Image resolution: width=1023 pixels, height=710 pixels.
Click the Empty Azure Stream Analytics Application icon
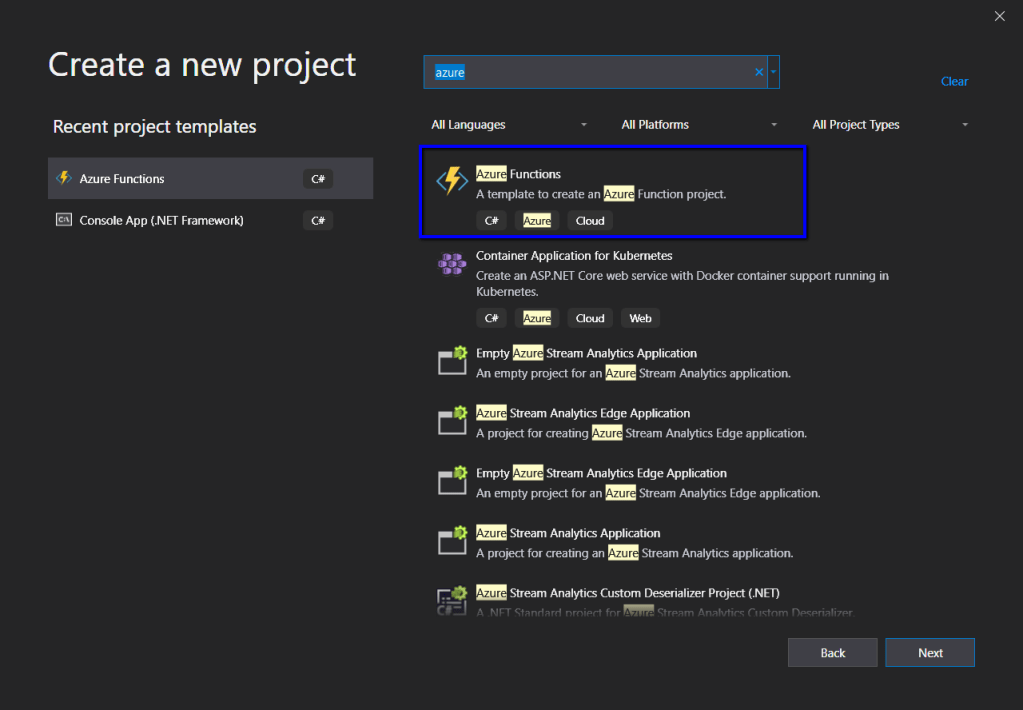453,360
